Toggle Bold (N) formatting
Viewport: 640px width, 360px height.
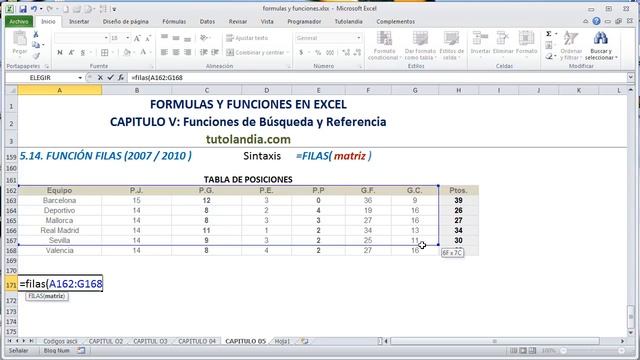pyautogui.click(x=60, y=52)
